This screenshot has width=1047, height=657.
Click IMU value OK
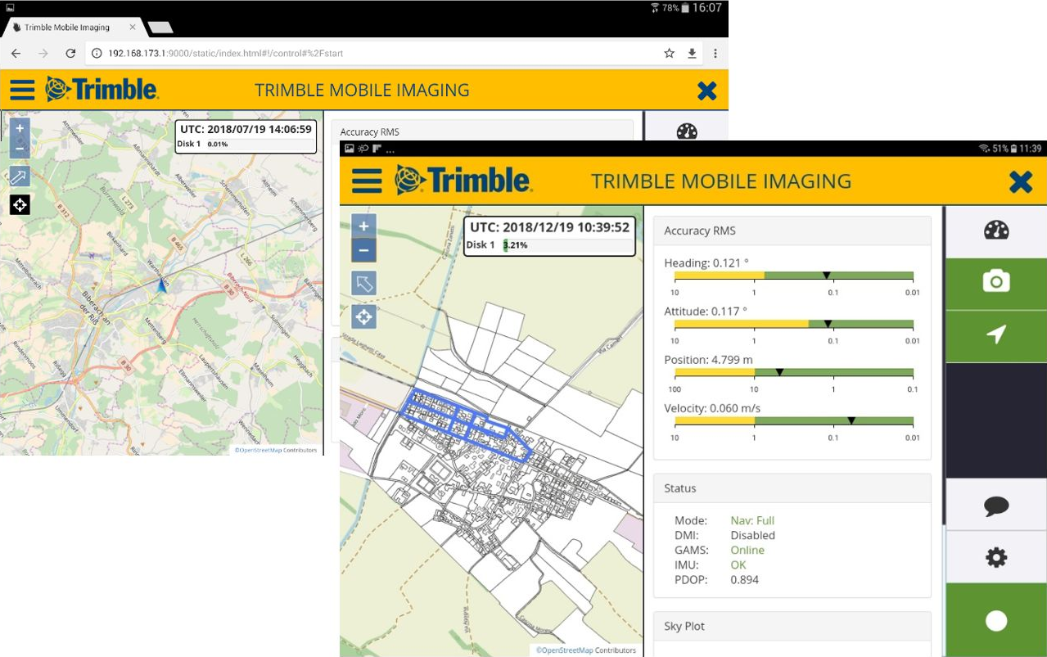738,565
